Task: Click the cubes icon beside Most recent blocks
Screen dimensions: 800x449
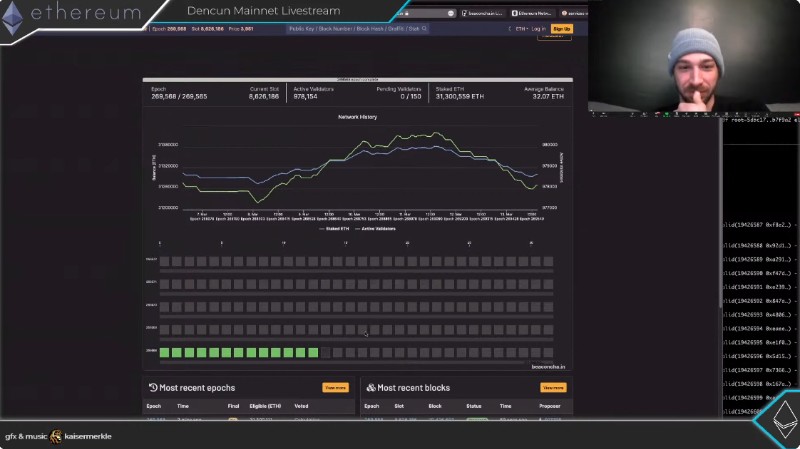Action: pyautogui.click(x=371, y=387)
